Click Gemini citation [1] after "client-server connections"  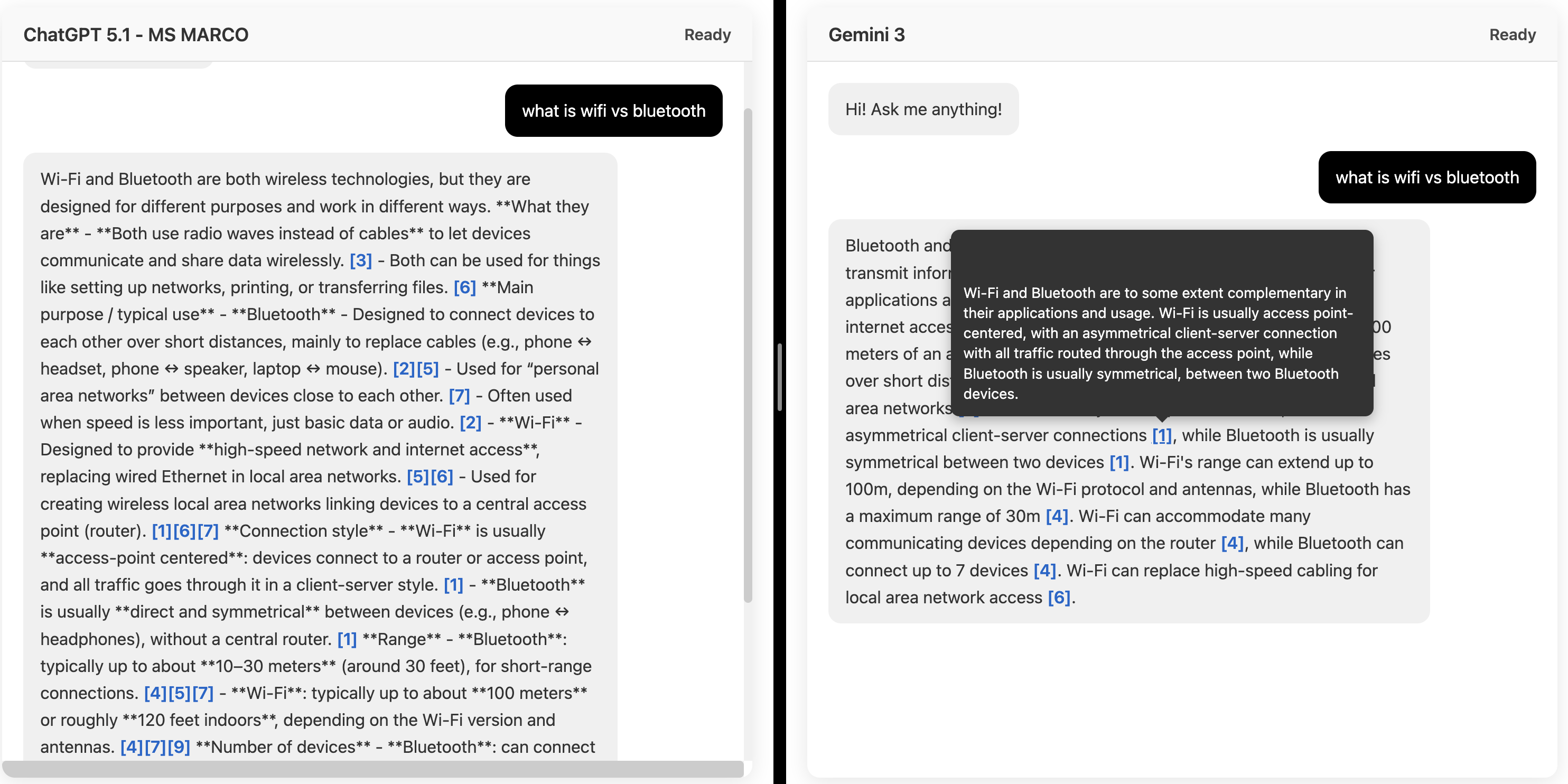click(1161, 435)
